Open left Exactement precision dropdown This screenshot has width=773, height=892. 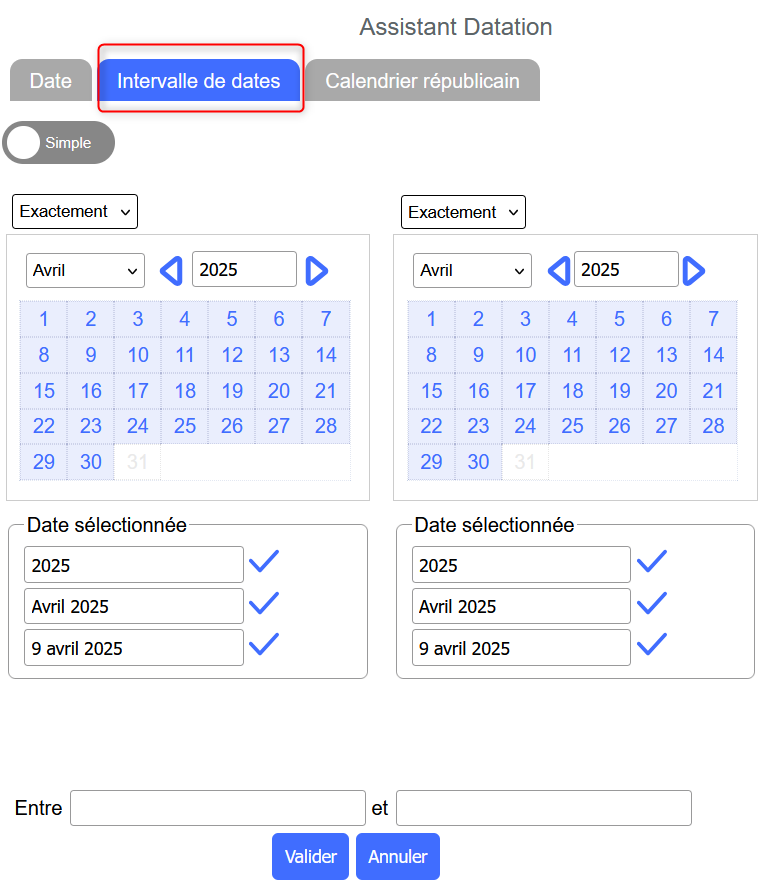pos(75,212)
